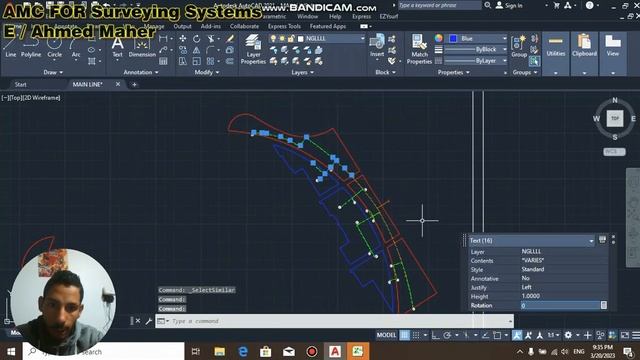Open the Layer Properties manager
Screen dimensions: 640x360
(x=253, y=49)
